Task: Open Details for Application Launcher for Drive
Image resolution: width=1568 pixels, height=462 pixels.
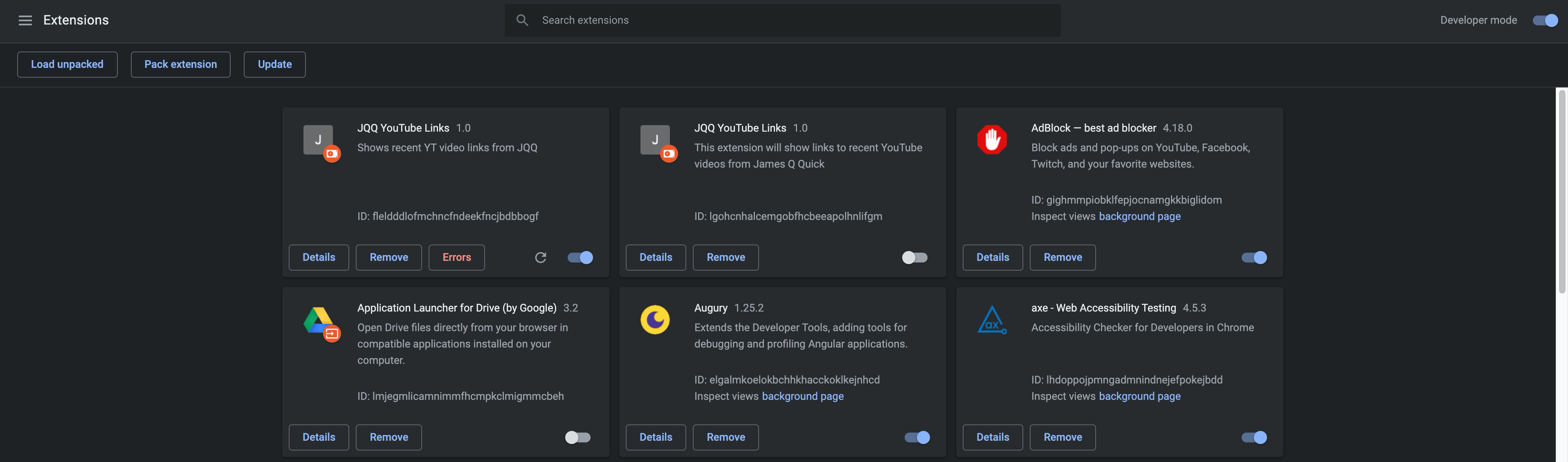Action: [x=318, y=437]
